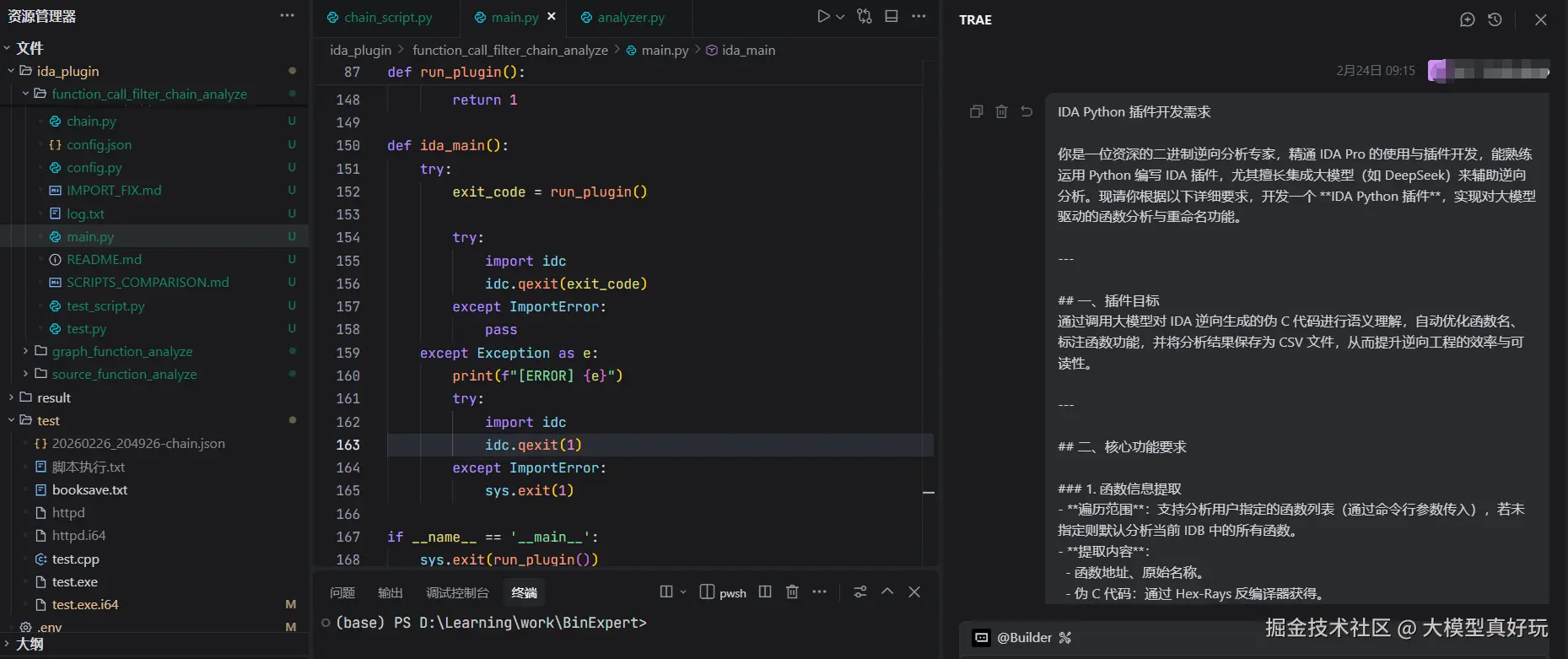Open the new terminal launch profile dropdown
This screenshot has height=659, width=1568.
[x=683, y=592]
